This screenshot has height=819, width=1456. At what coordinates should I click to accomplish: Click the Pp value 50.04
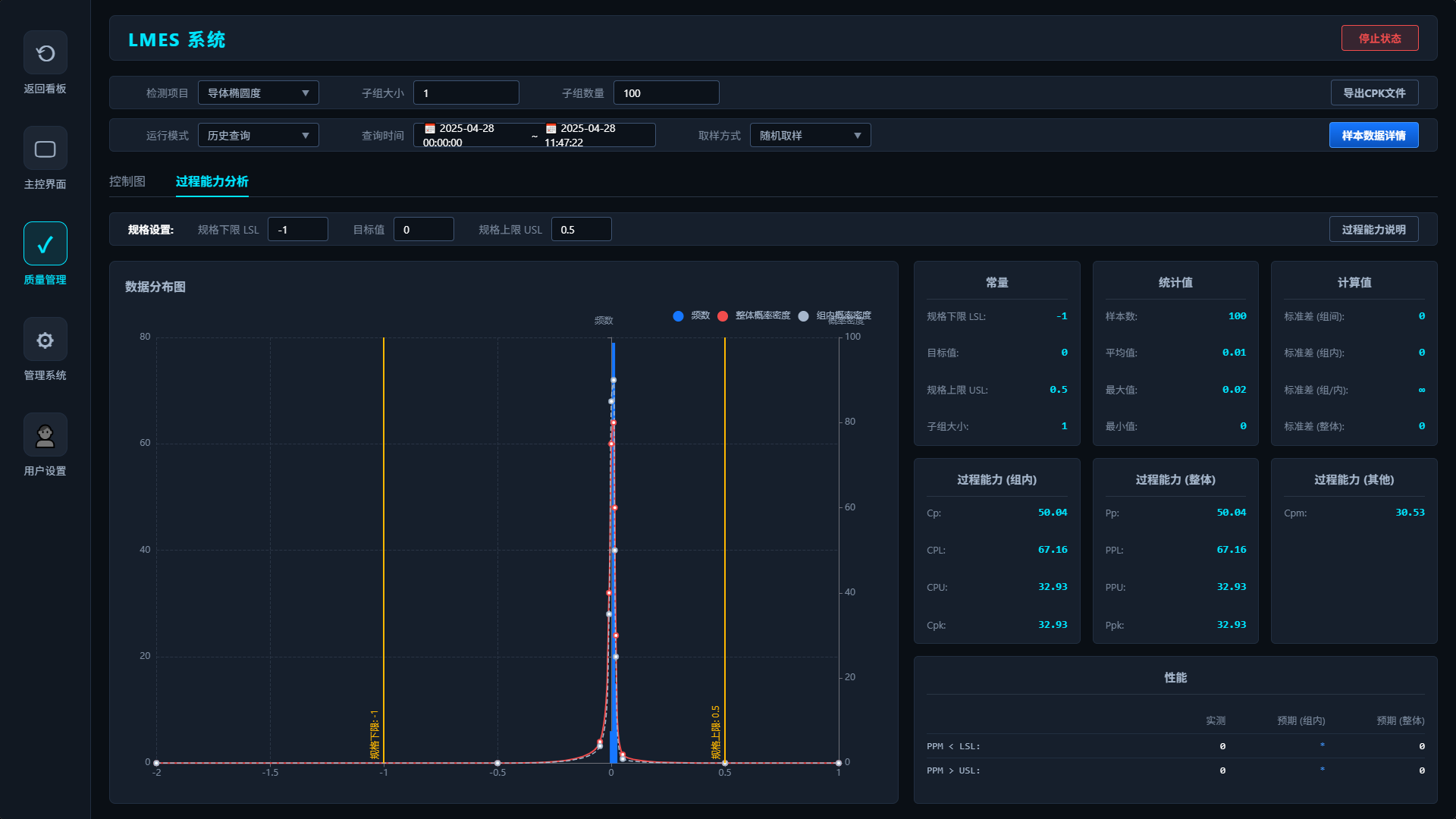[1232, 513]
